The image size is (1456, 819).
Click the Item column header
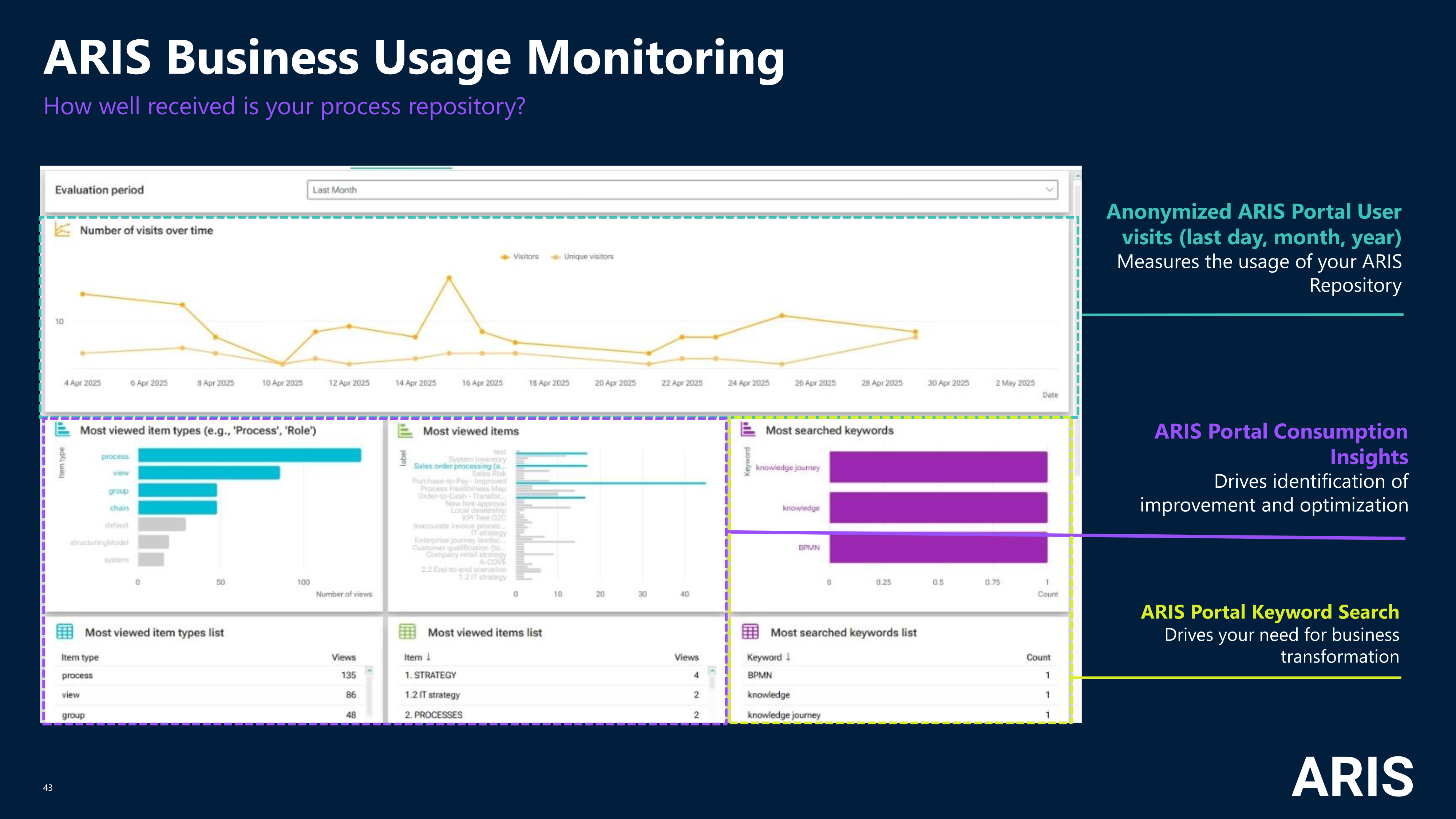[413, 657]
